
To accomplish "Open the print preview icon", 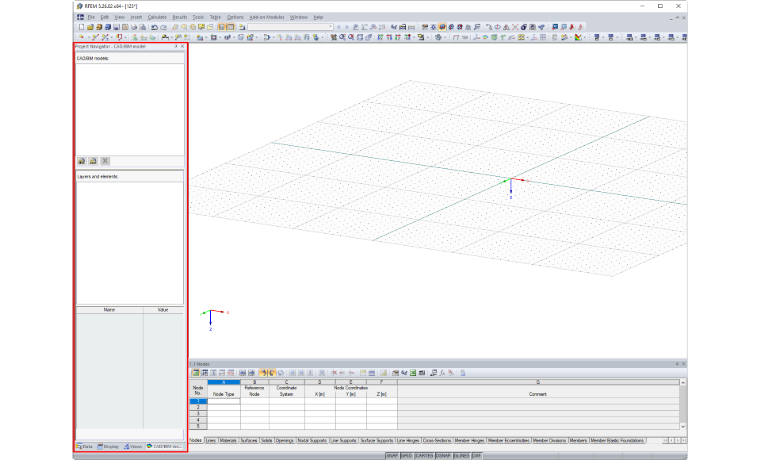I will [142, 27].
